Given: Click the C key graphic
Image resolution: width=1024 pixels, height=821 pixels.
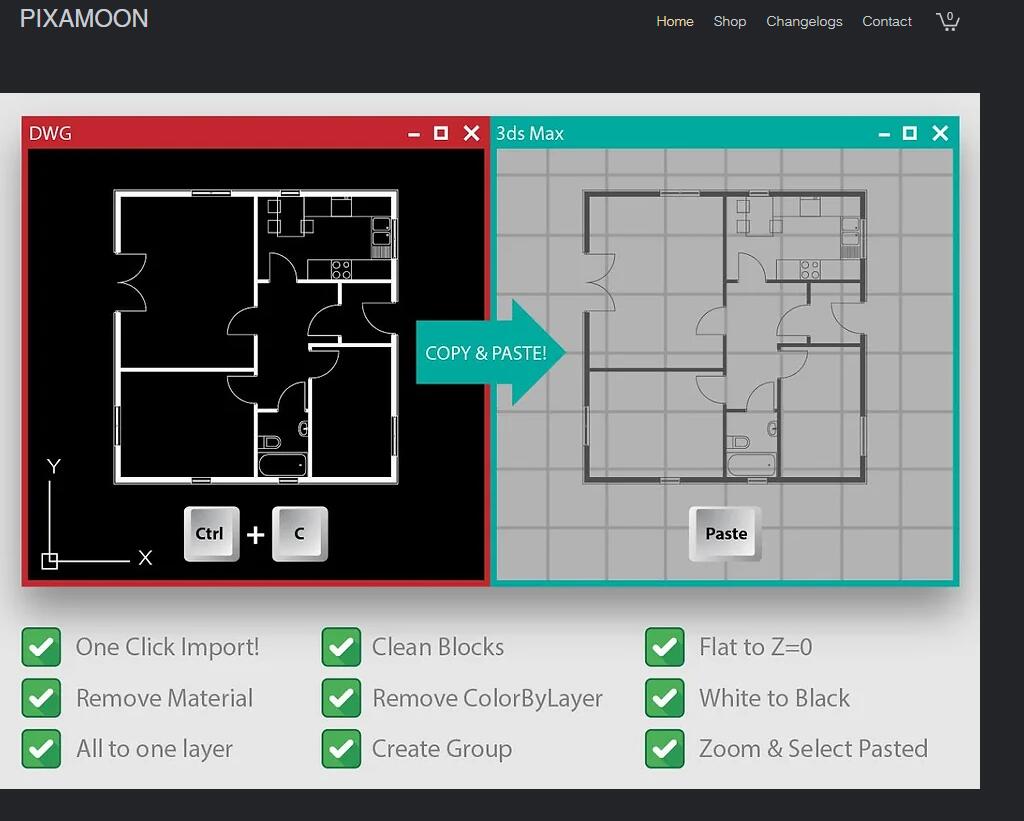Looking at the screenshot, I should coord(300,534).
